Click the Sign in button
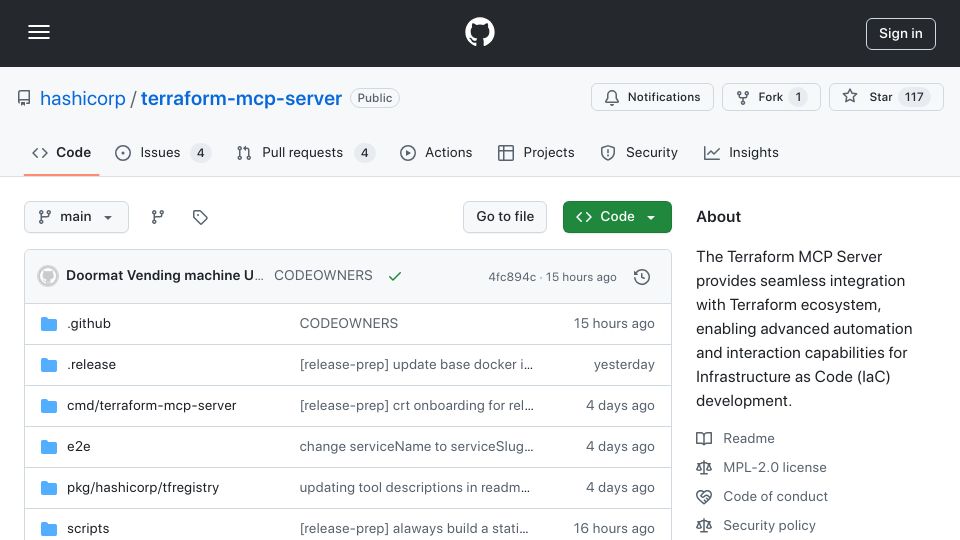Screen dimensions: 960x540 pyautogui.click(x=900, y=34)
